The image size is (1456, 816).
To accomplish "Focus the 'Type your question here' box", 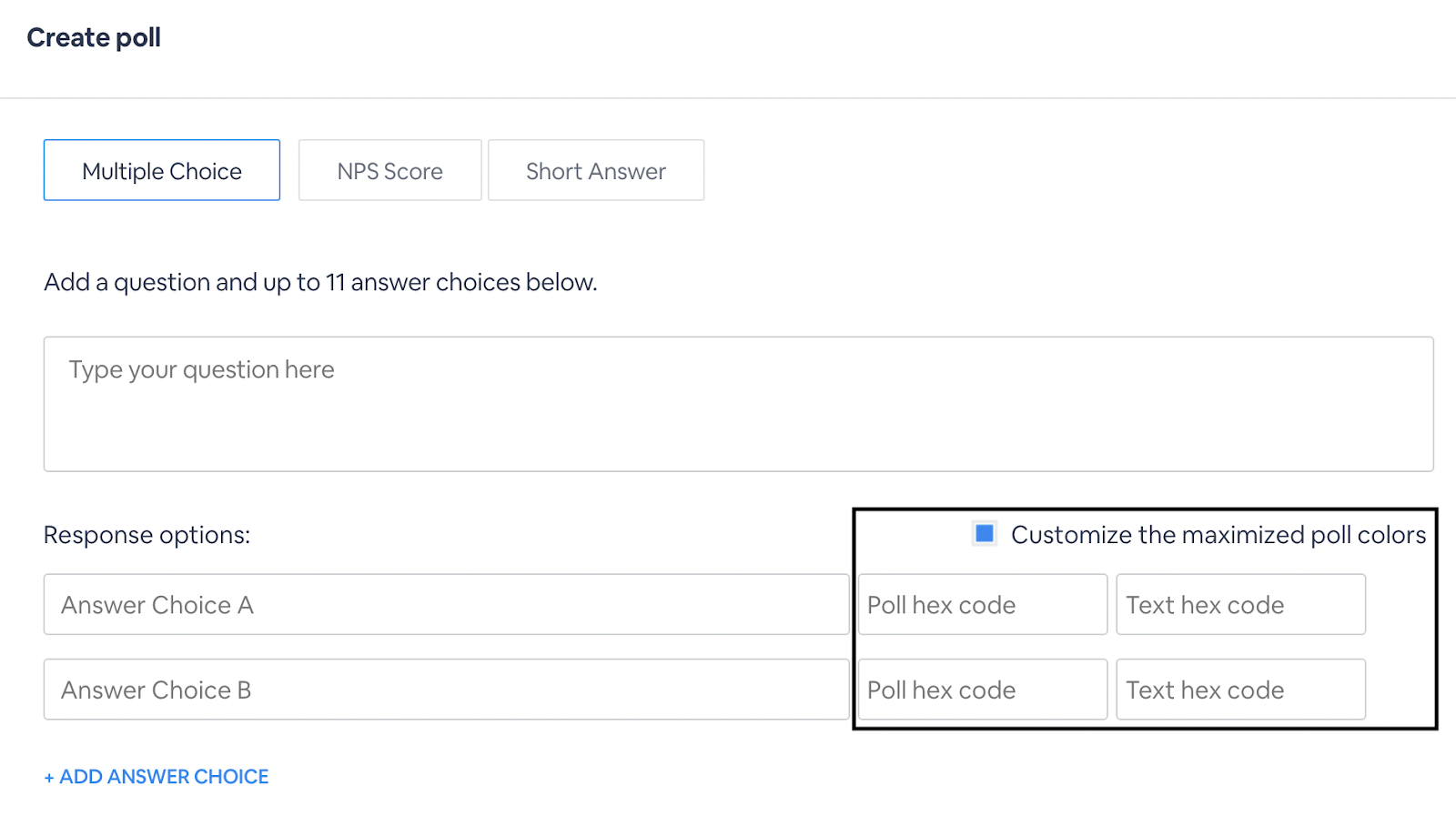I will 738,404.
